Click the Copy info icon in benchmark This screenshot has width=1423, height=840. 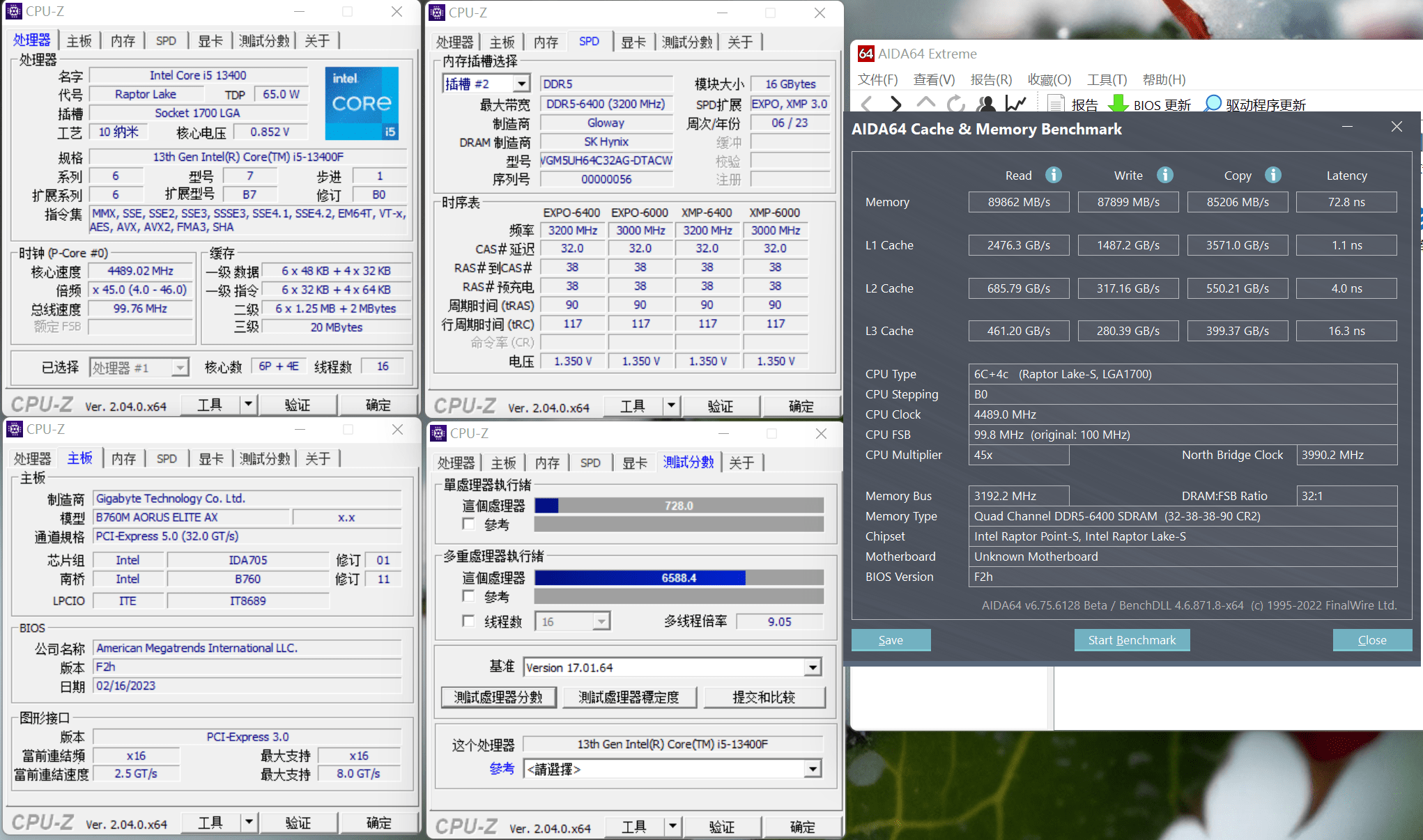1273,175
